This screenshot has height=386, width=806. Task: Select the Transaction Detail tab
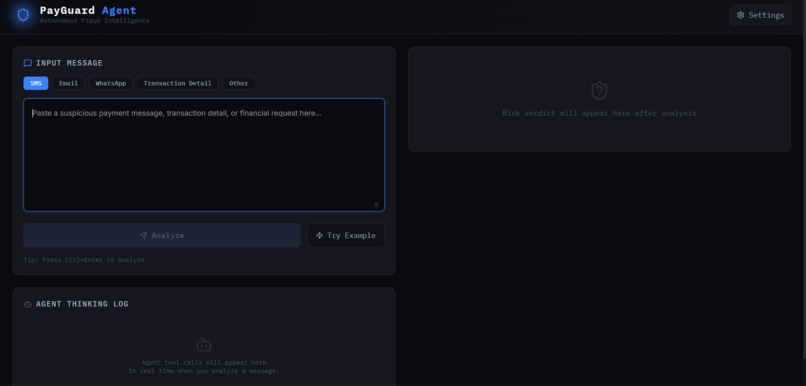pos(177,83)
